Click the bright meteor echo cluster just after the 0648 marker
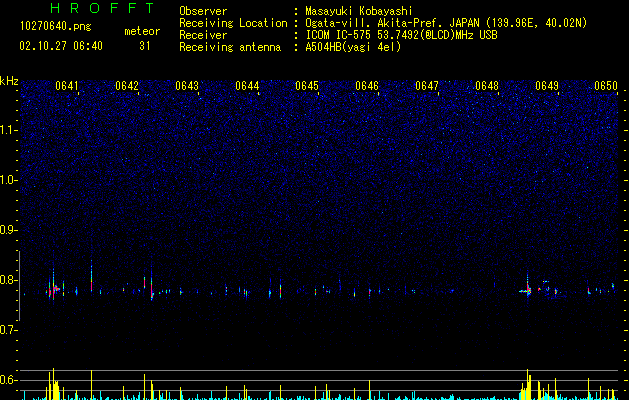Image resolution: width=629 pixels, height=400 pixels. click(528, 290)
